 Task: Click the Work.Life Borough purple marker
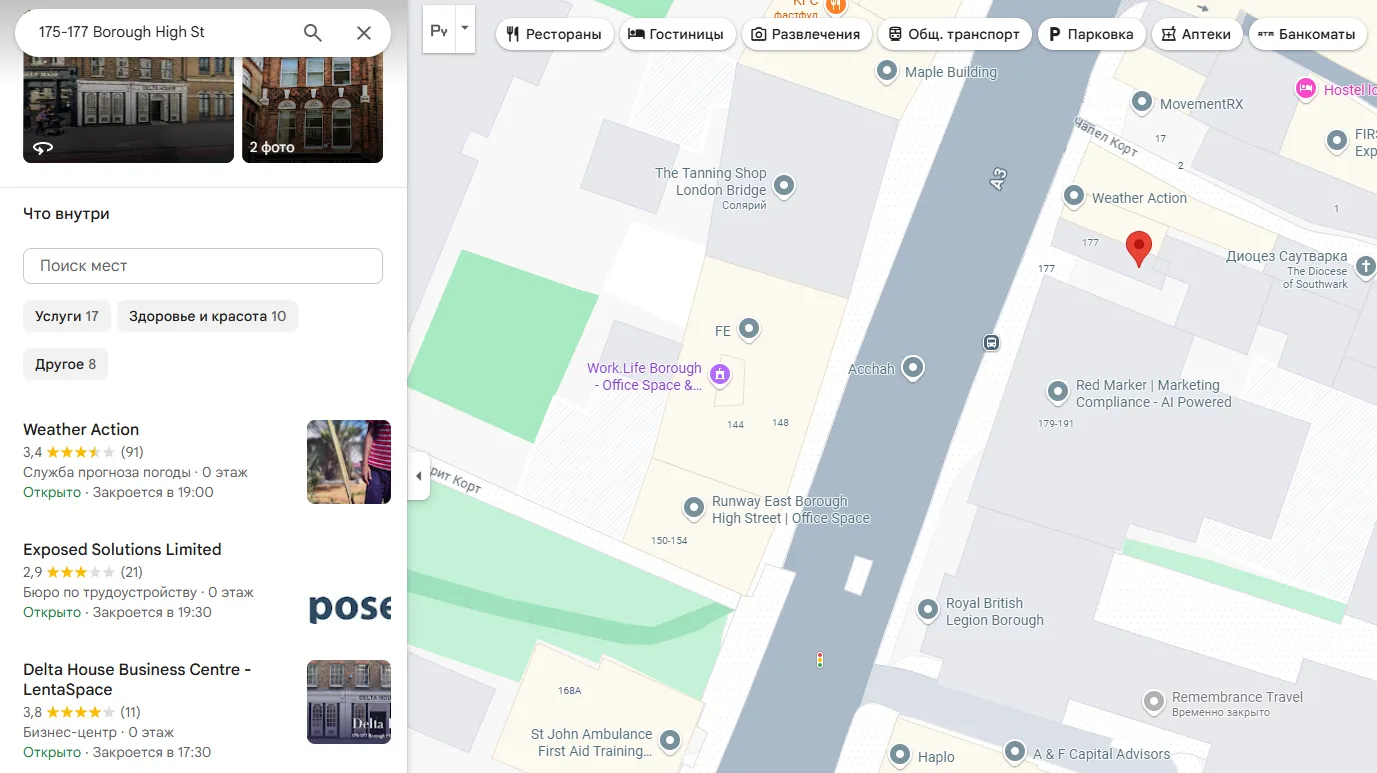coord(719,375)
